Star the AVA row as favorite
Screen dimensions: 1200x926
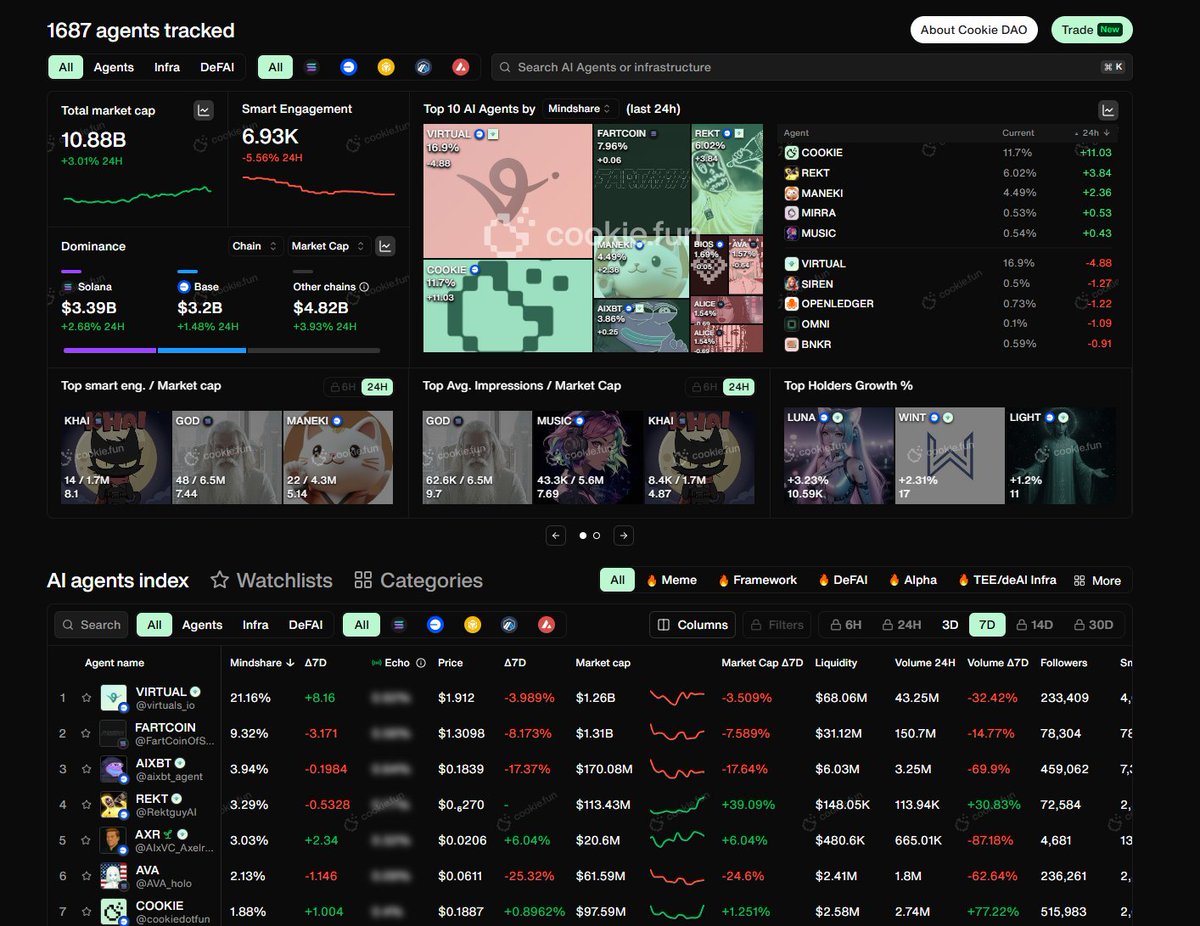pyautogui.click(x=87, y=876)
